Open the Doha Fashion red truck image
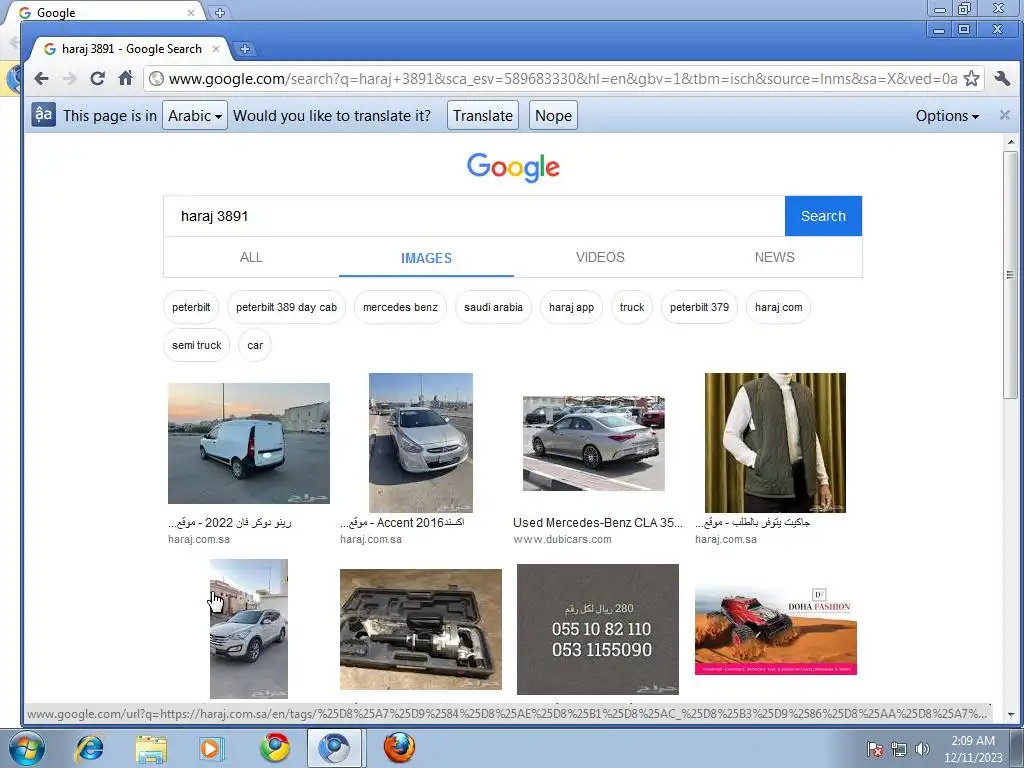The height and width of the screenshot is (768, 1024). [776, 630]
